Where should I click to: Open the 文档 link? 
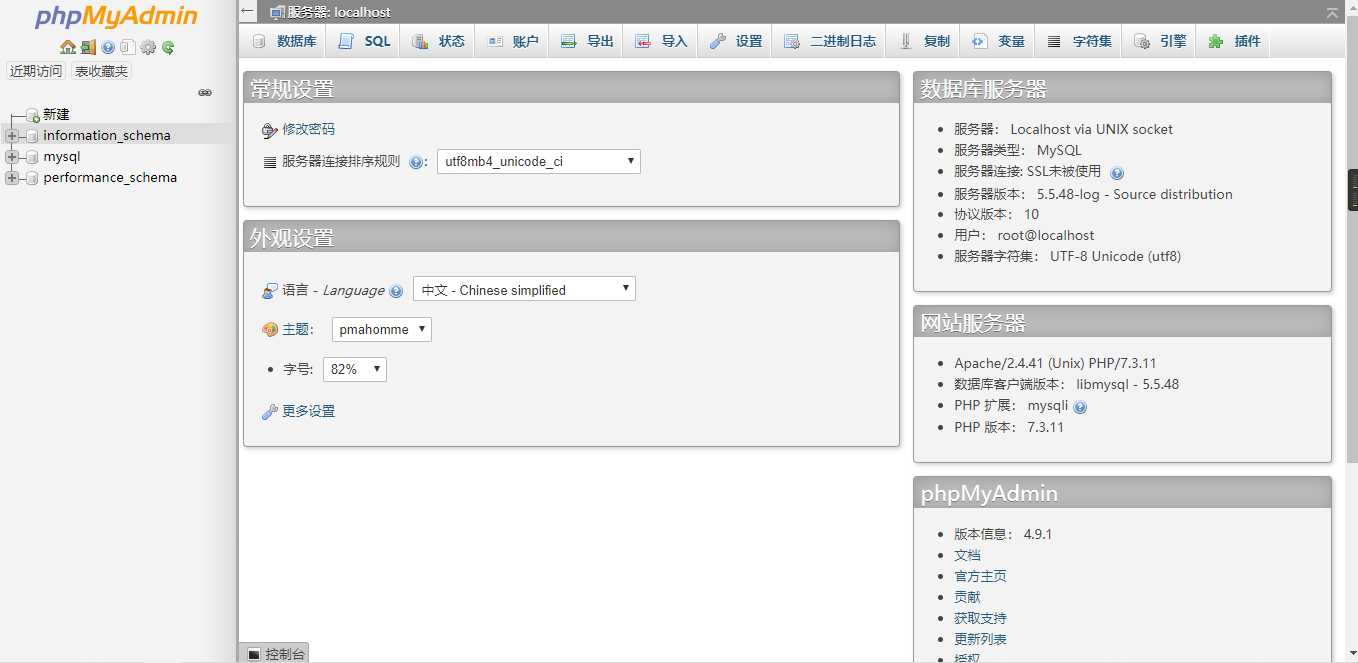coord(967,556)
